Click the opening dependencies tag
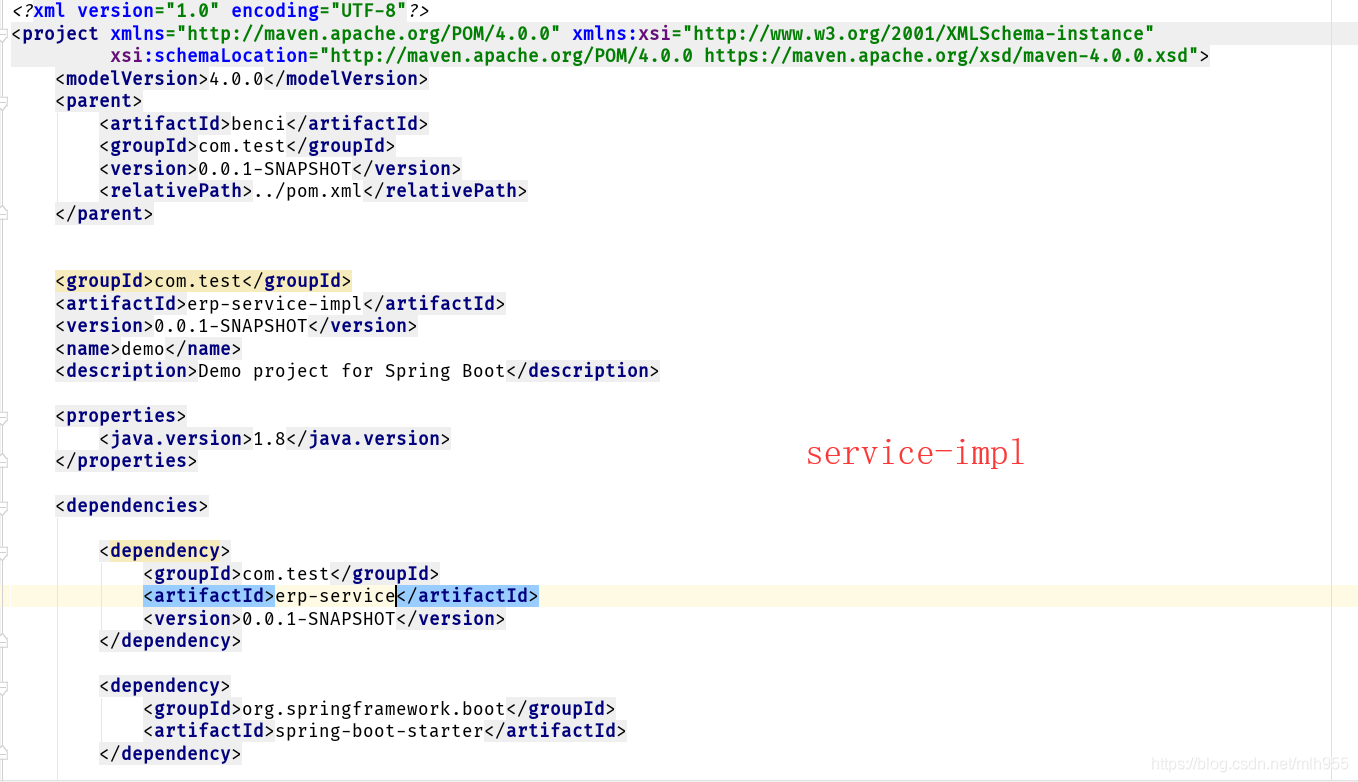Screen dimensions: 1358x782 [x=132, y=506]
